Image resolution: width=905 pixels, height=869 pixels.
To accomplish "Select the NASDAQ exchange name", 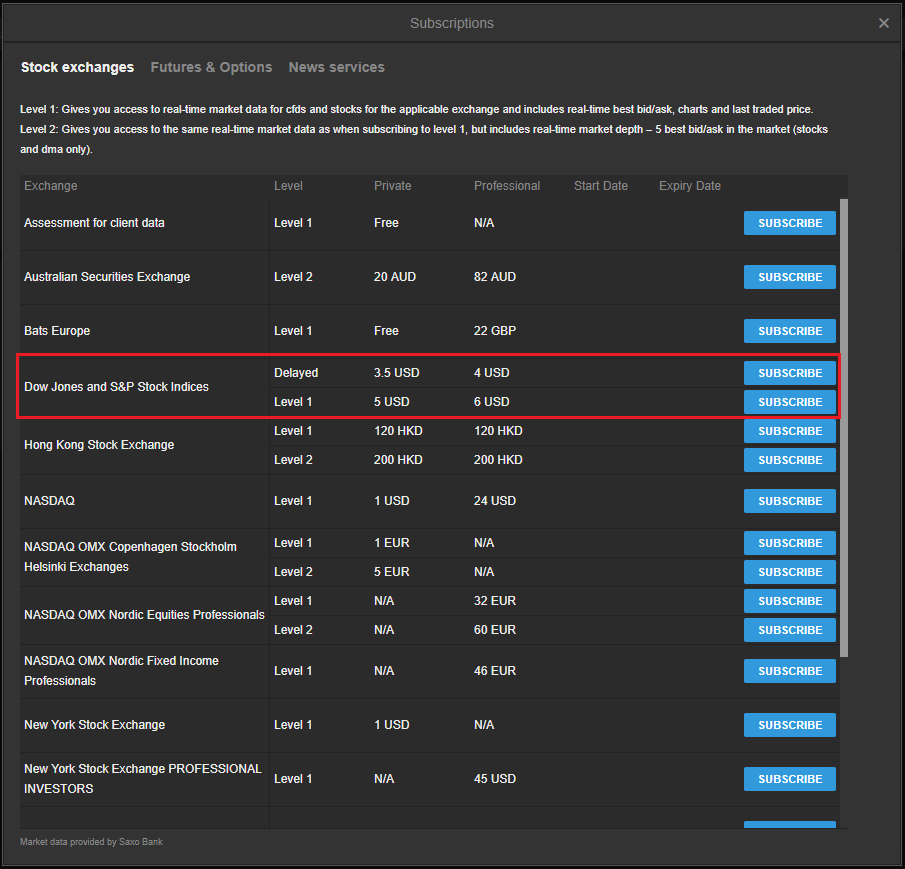I will tap(50, 501).
